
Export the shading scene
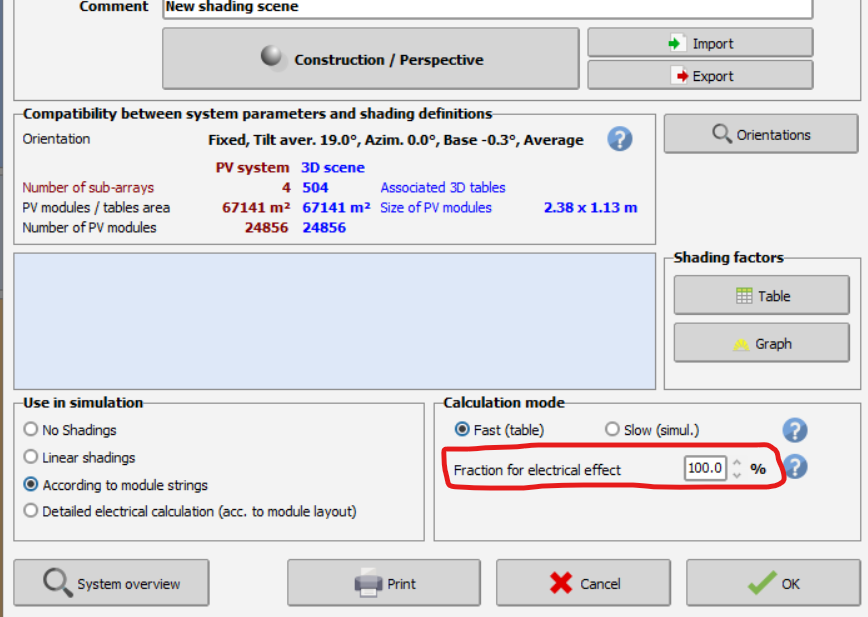tap(699, 76)
